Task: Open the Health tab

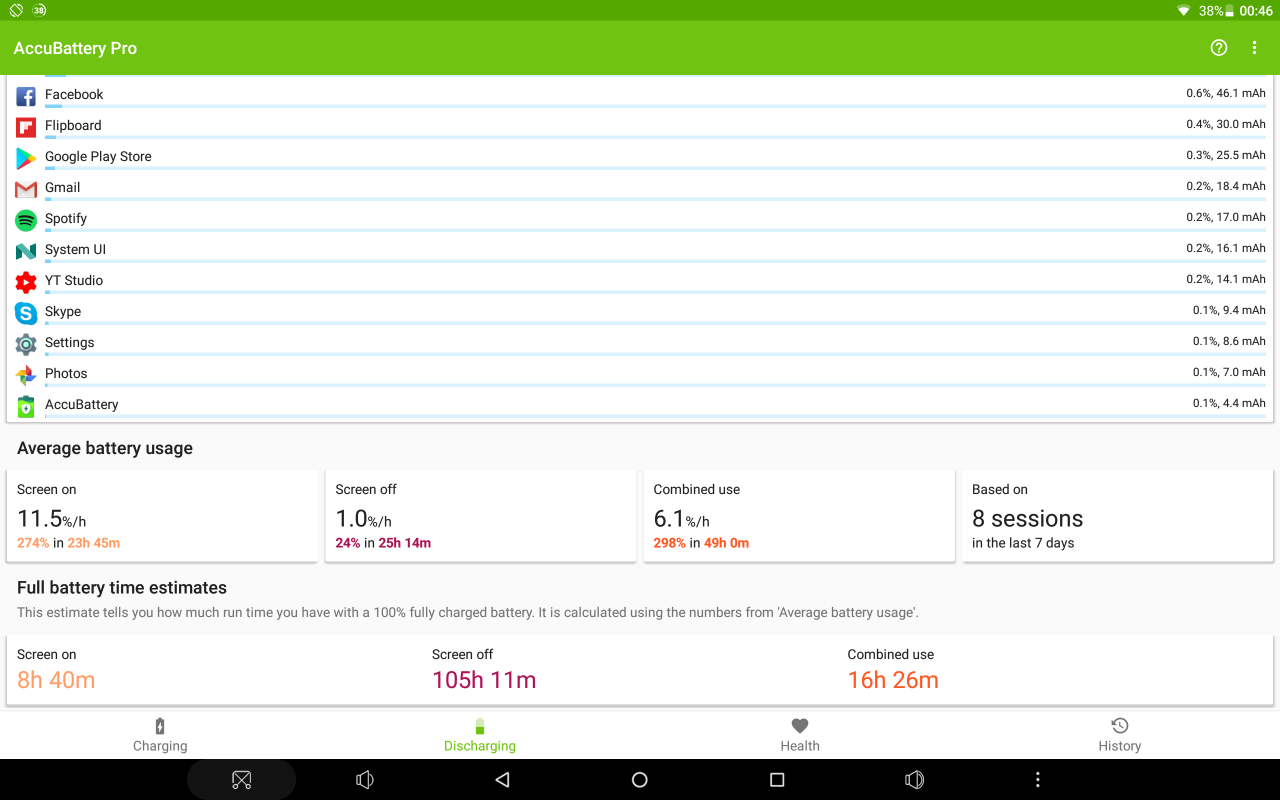Action: [x=800, y=735]
